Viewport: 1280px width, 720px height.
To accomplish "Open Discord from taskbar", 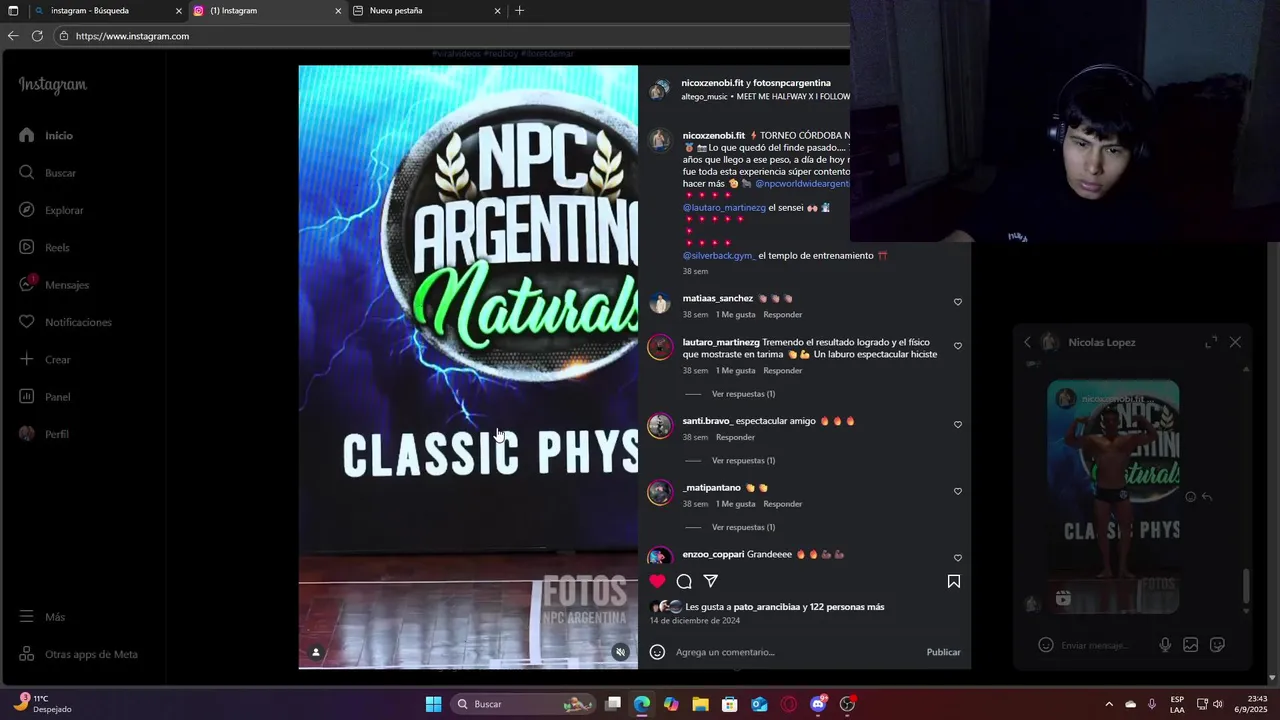I will point(818,704).
